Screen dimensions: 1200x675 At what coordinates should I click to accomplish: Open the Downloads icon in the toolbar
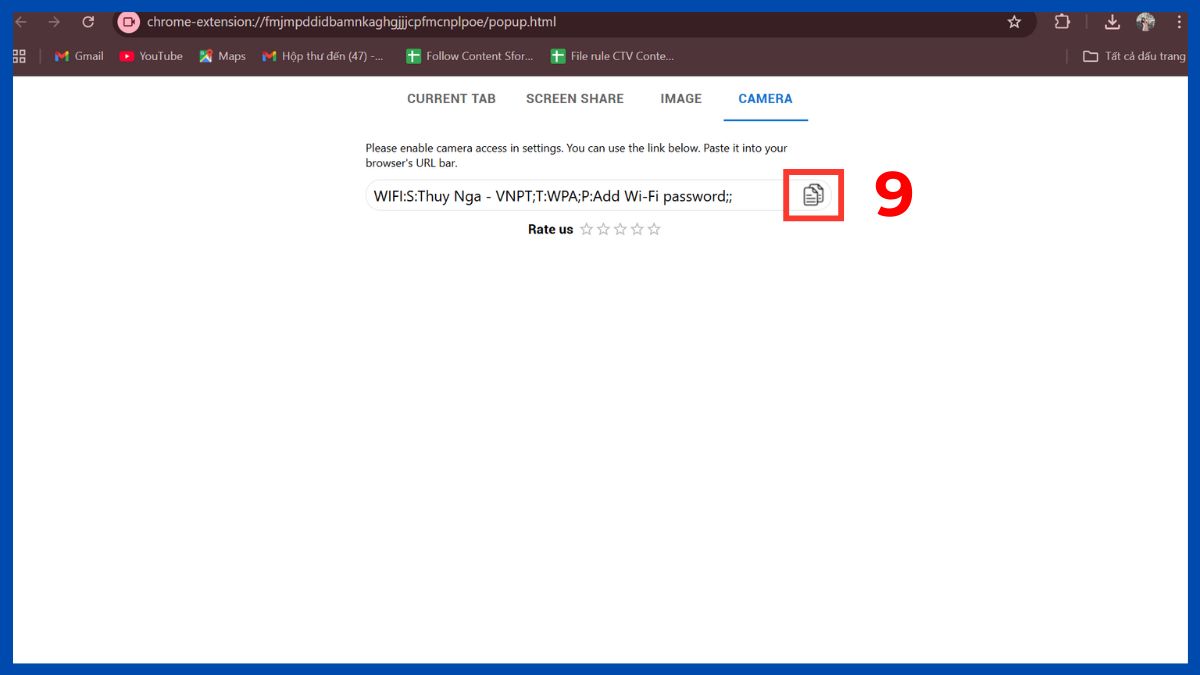coord(1112,22)
